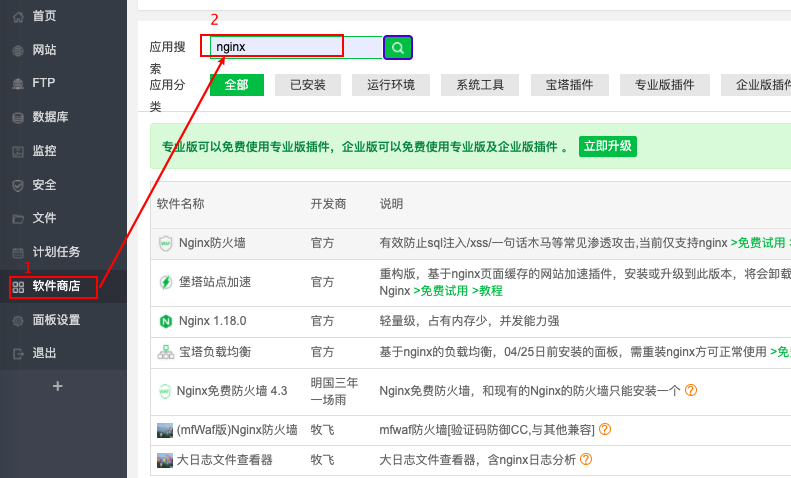This screenshot has height=478, width=791.
Task: Click the monitor icon beside 监控
Action: pos(18,151)
